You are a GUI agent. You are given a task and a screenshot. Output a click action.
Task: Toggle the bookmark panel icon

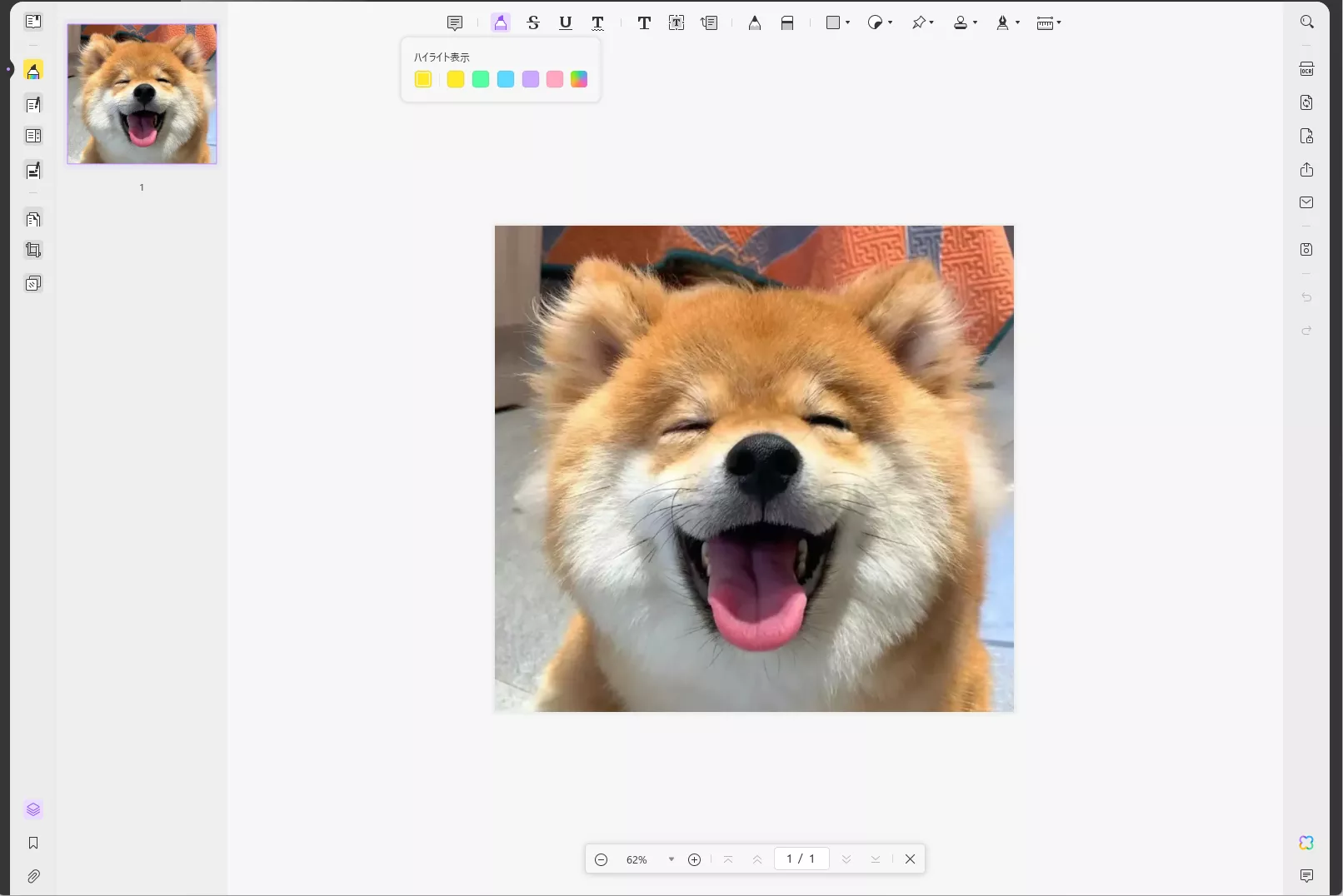click(33, 843)
